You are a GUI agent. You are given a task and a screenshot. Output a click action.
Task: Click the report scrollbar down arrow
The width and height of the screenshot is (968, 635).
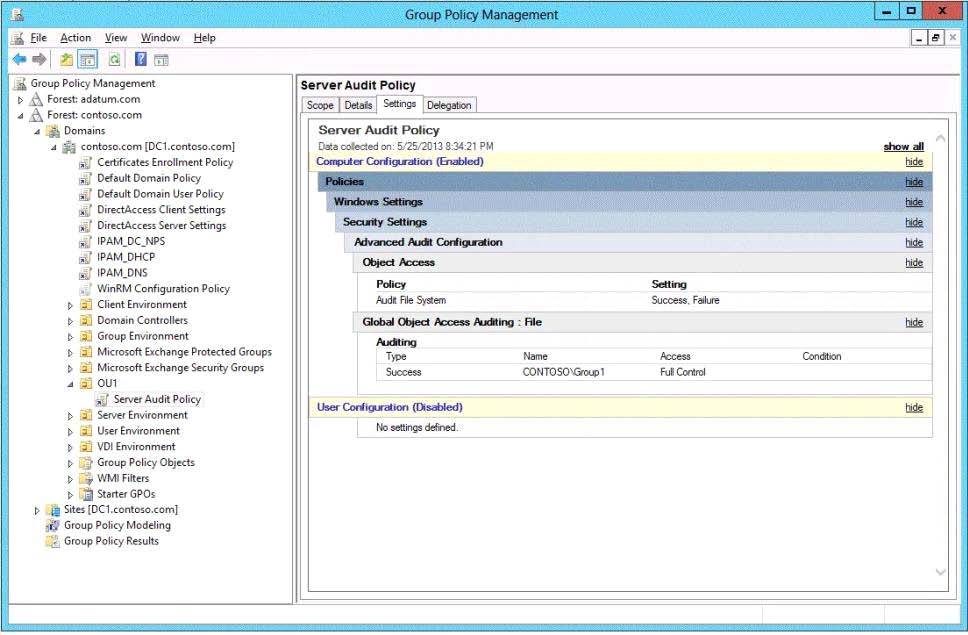(x=940, y=572)
